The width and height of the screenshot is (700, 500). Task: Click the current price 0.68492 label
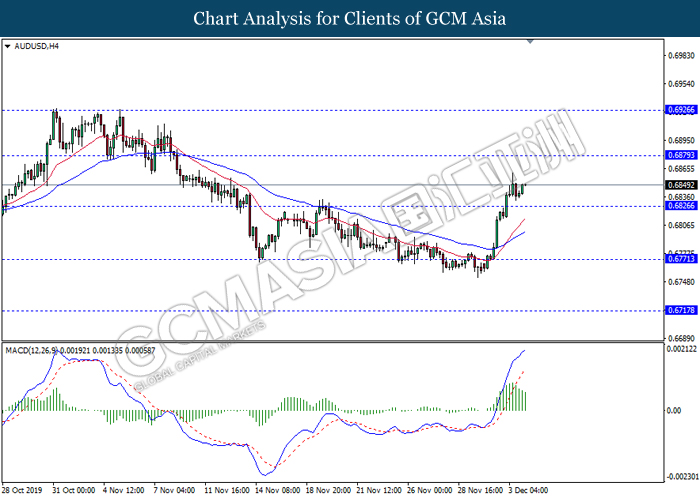coord(681,185)
